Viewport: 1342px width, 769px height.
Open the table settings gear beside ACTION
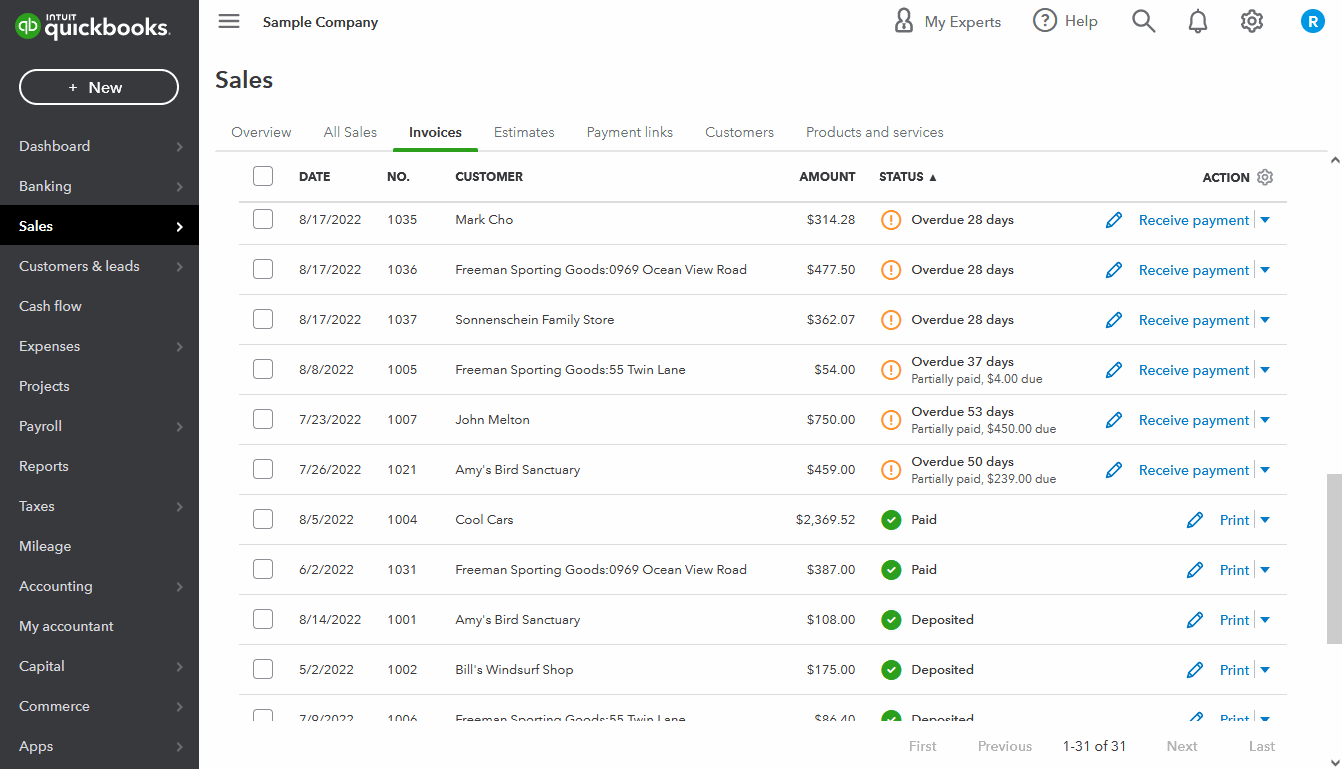click(x=1265, y=177)
